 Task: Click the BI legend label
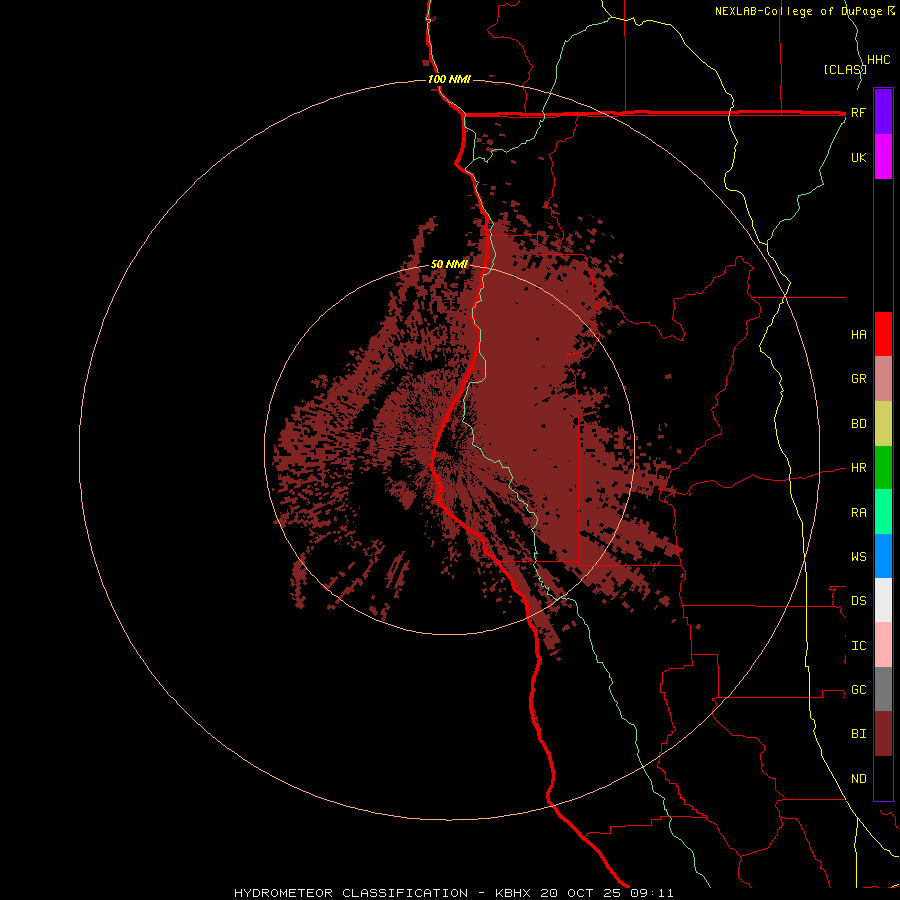859,734
